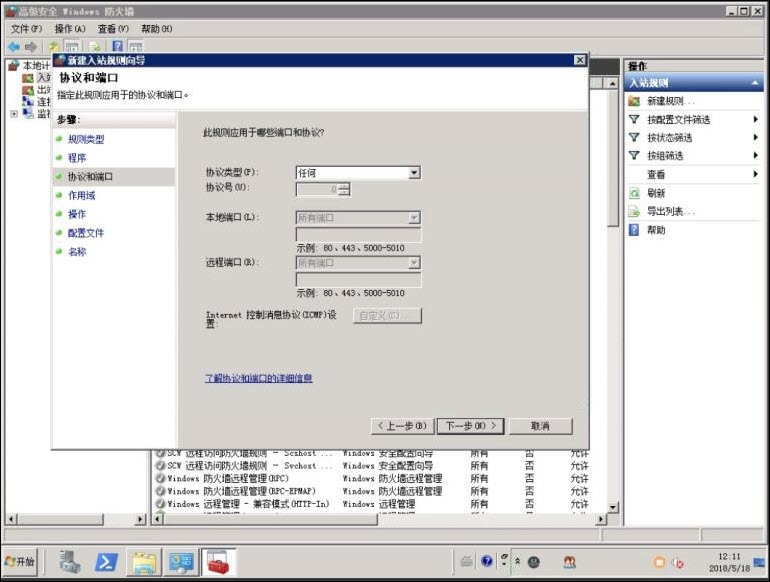Click the blue help icon in toolbar

[x=118, y=47]
